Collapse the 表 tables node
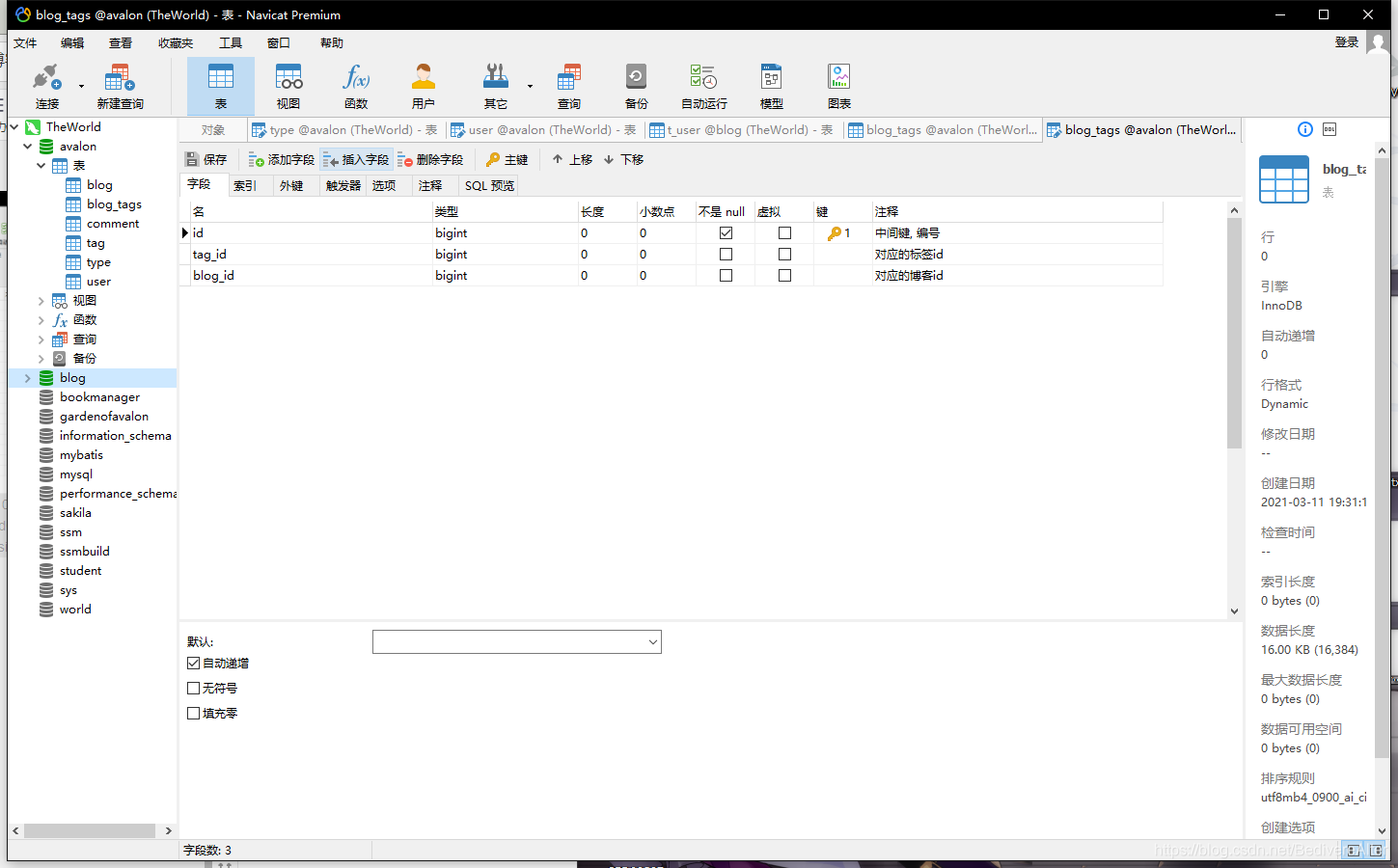1398x868 pixels. pyautogui.click(x=41, y=166)
